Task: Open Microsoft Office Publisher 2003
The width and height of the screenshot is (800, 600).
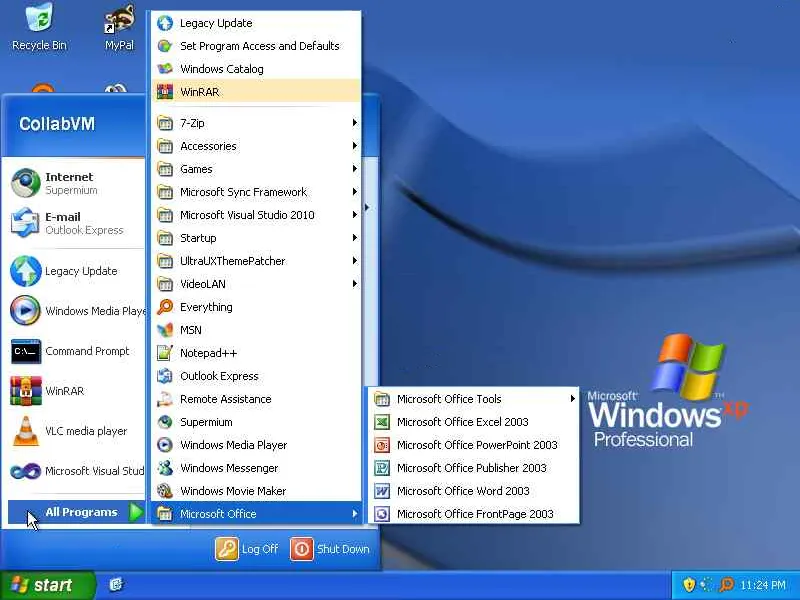Action: click(473, 468)
